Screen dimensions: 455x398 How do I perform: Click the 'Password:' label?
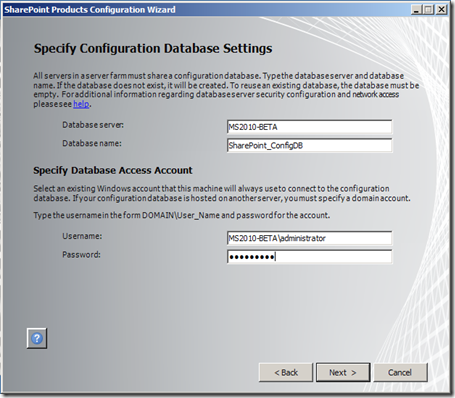tap(81, 255)
